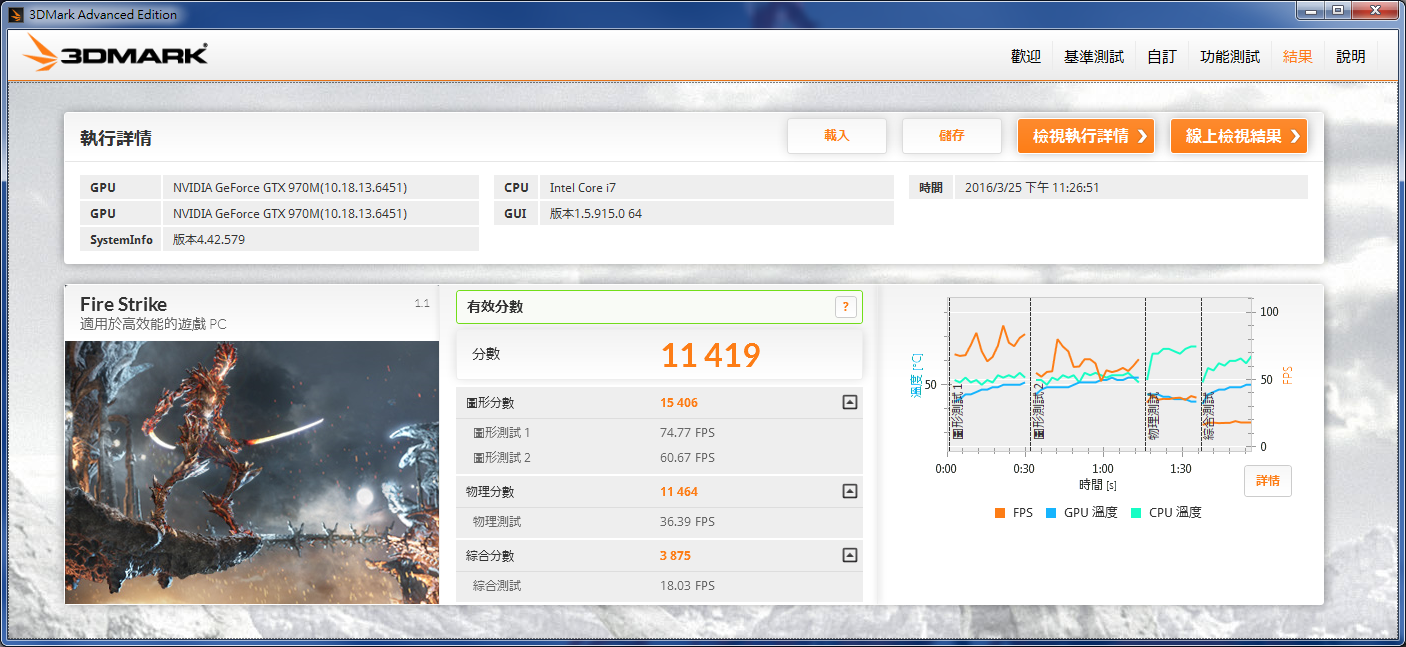Collapse the 圖形分數 section

pos(849,402)
